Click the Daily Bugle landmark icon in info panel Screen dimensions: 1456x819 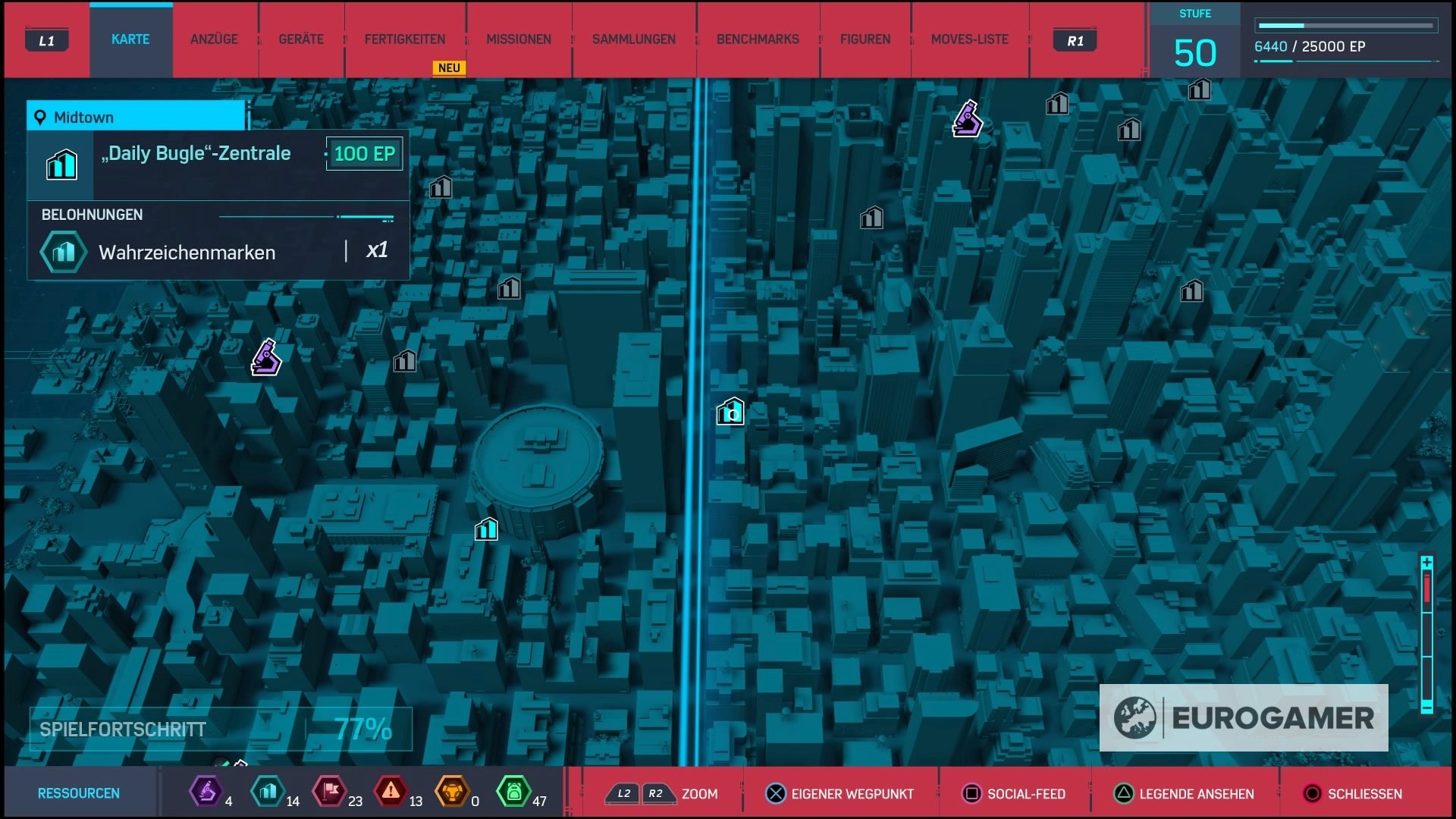click(61, 164)
